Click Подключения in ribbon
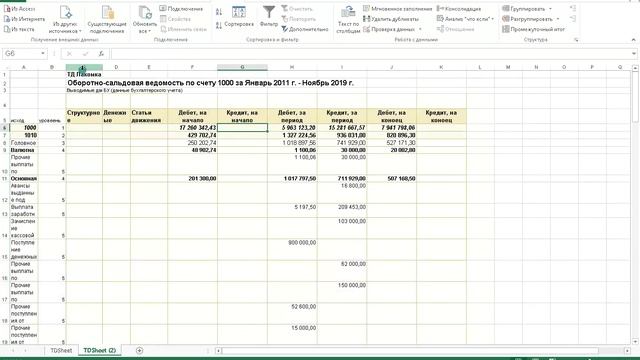The image size is (640, 360). point(181,9)
